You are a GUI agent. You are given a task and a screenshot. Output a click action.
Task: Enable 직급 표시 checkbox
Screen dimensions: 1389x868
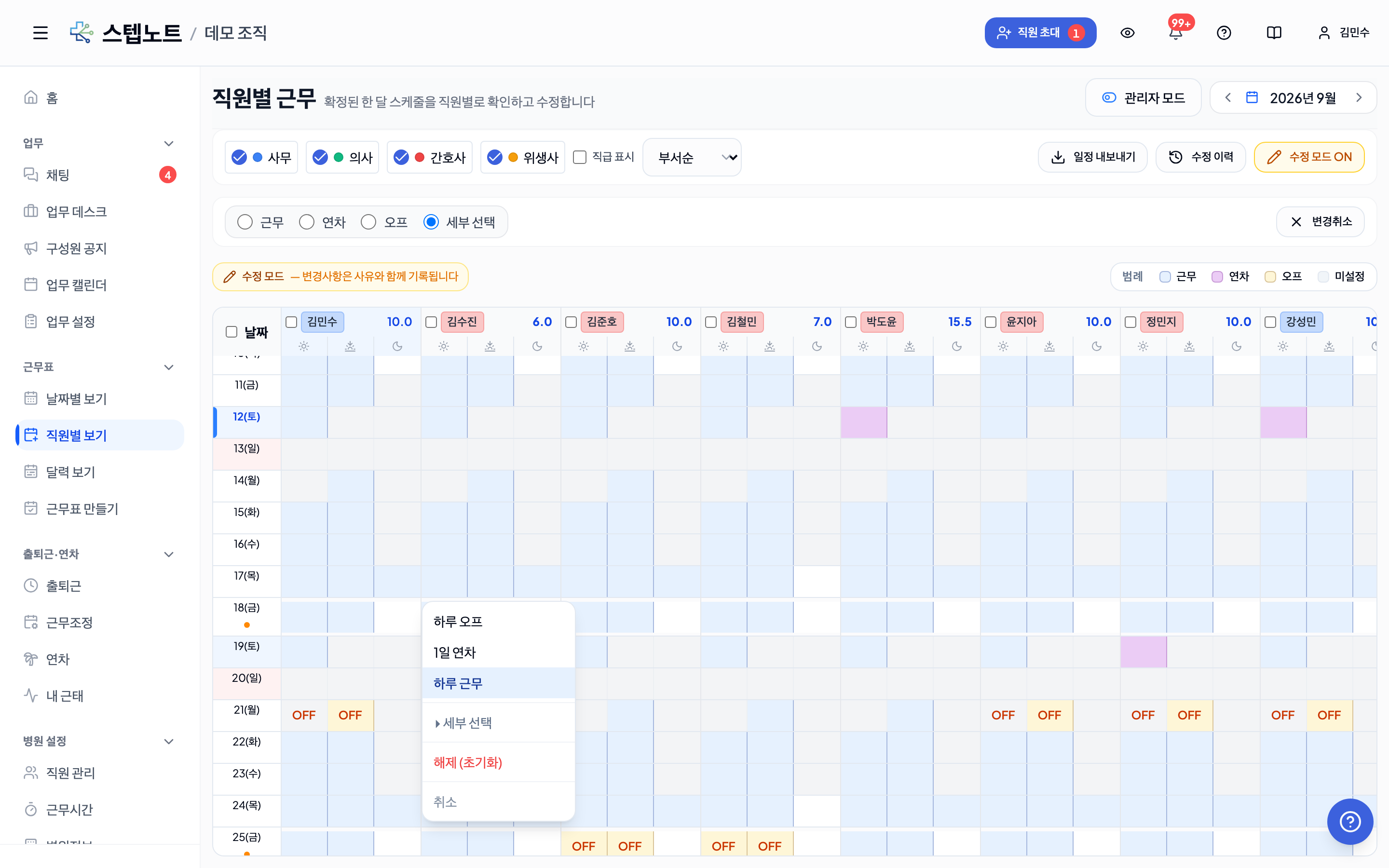(x=580, y=157)
